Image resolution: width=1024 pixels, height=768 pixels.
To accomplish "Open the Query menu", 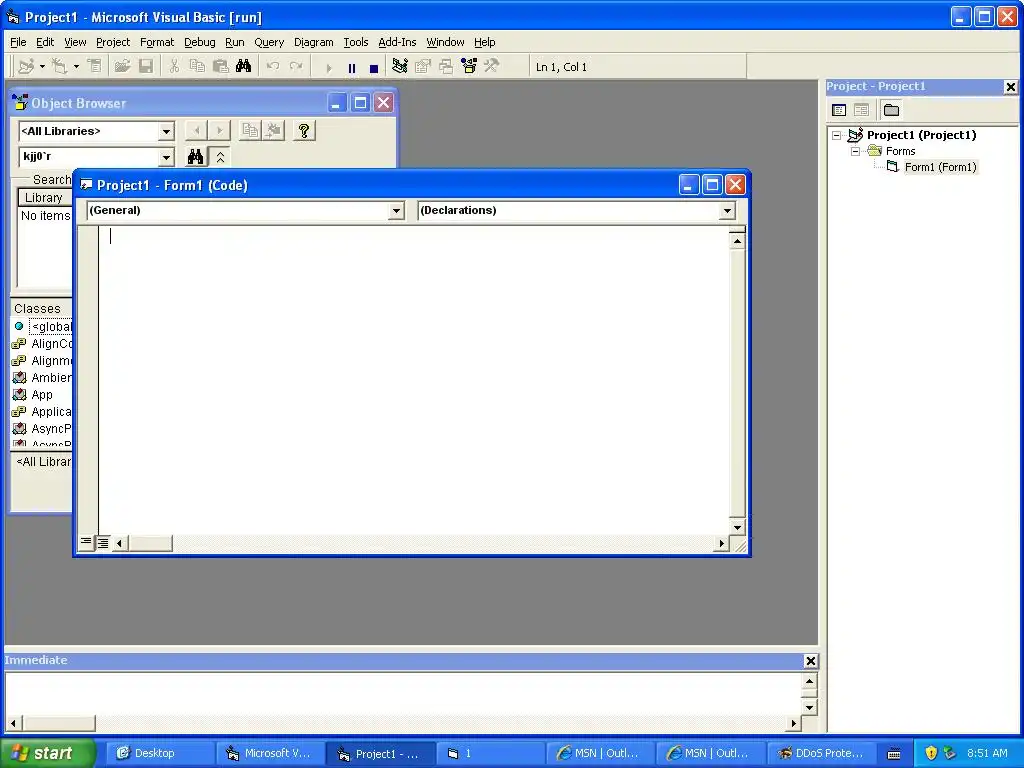I will click(269, 42).
